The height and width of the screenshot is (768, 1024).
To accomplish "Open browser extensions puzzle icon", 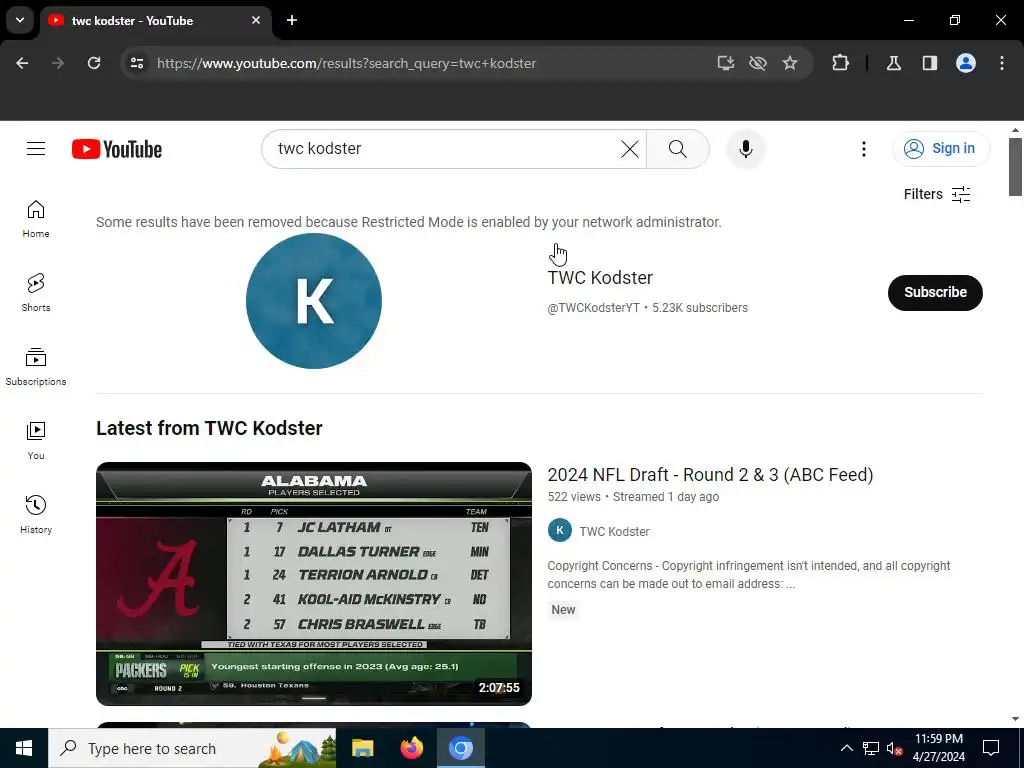I will point(840,63).
